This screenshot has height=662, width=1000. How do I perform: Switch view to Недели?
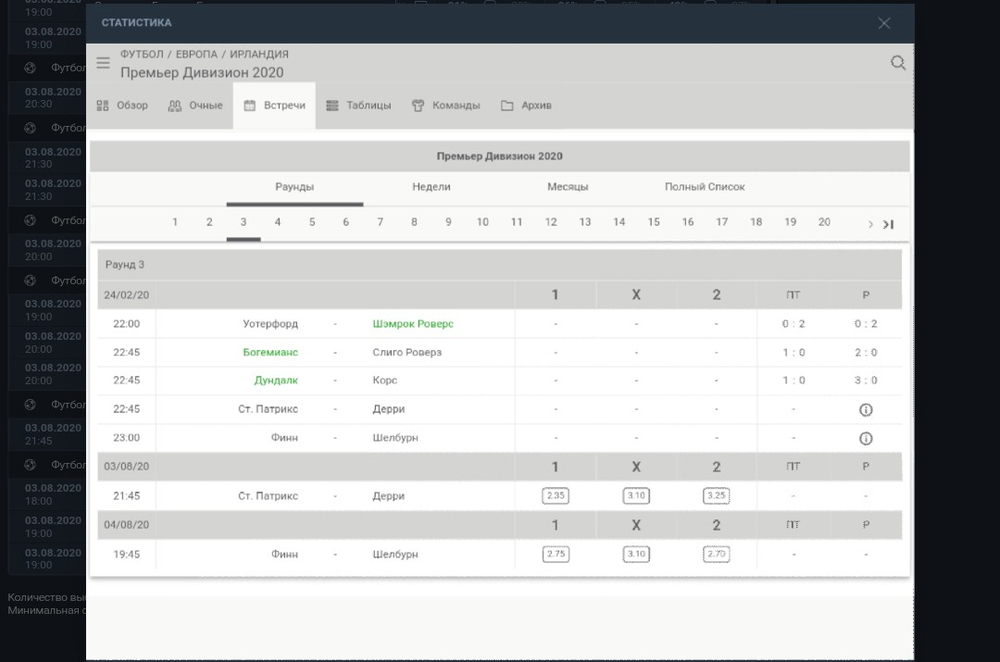click(431, 187)
